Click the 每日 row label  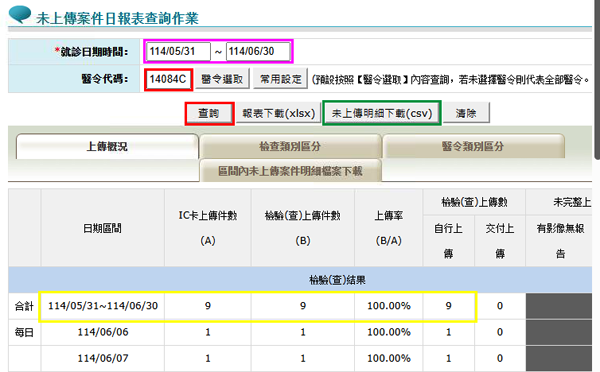tap(24, 332)
